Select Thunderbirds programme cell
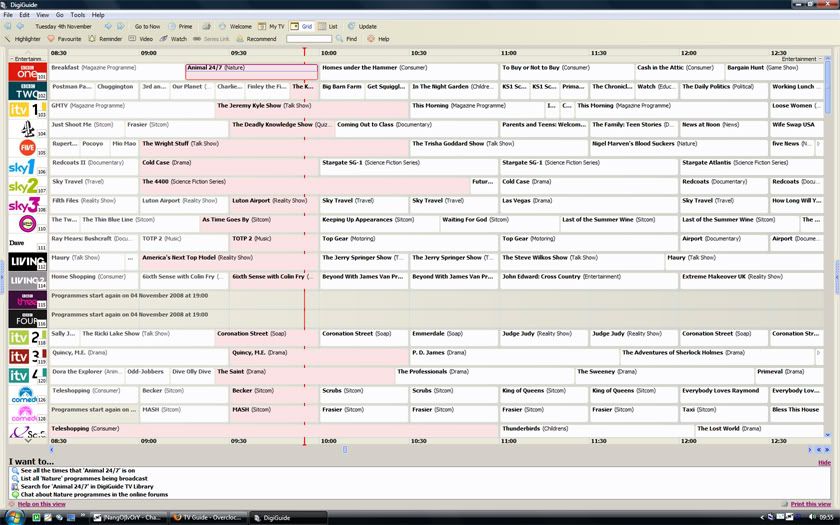 [x=596, y=432]
